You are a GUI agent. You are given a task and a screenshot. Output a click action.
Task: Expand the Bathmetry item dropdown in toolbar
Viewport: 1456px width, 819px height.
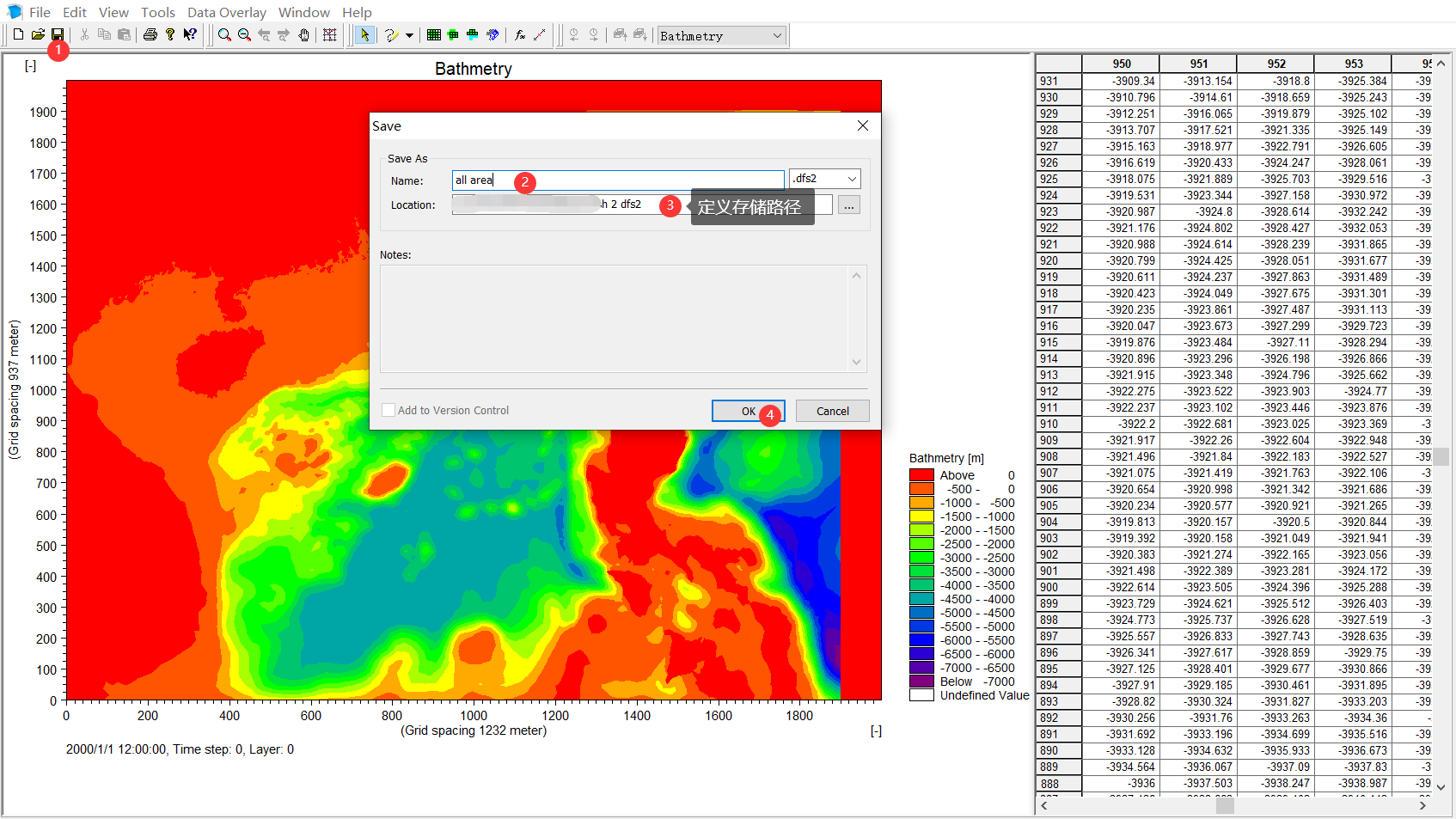point(777,35)
